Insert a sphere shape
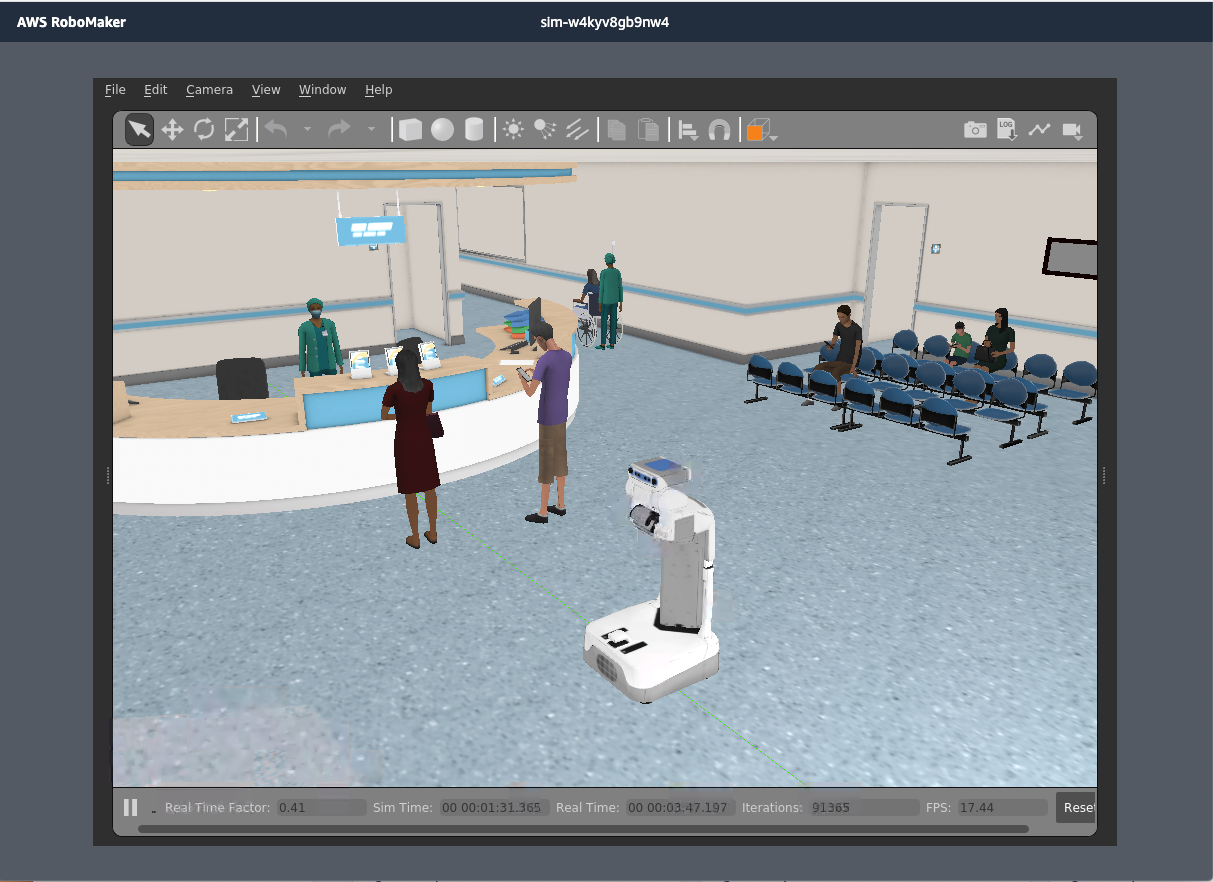The width and height of the screenshot is (1213, 882). [x=442, y=129]
